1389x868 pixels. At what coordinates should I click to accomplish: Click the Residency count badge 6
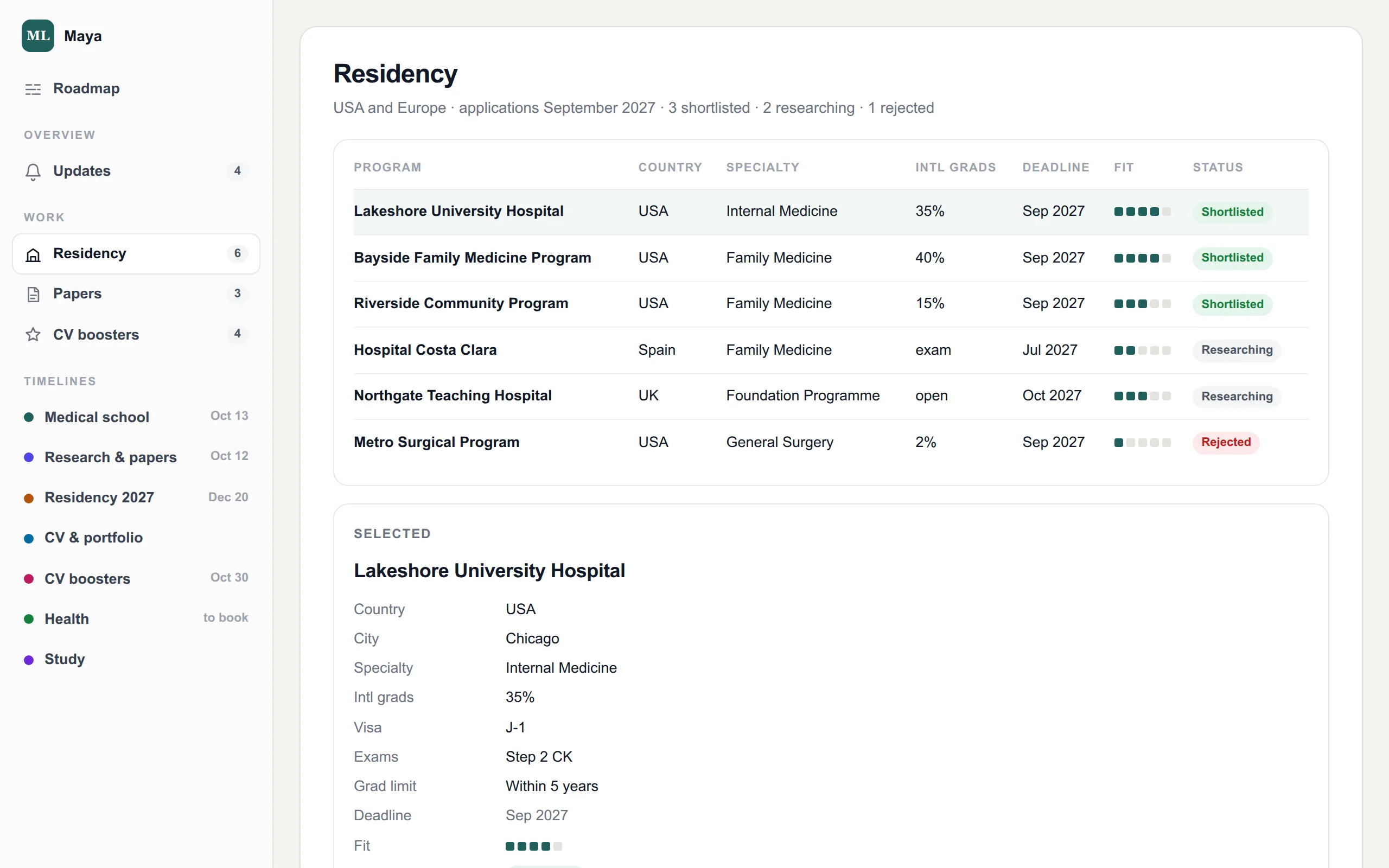pos(237,254)
